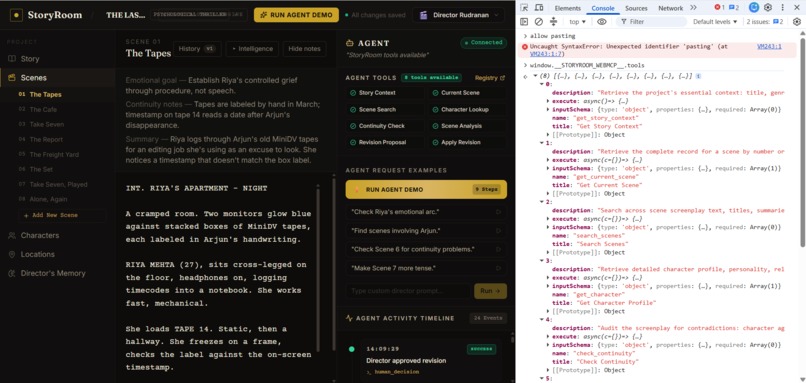Screen dimensions: 806x383
Task: Click the play icon for Arjun scenes
Action: click(498, 231)
